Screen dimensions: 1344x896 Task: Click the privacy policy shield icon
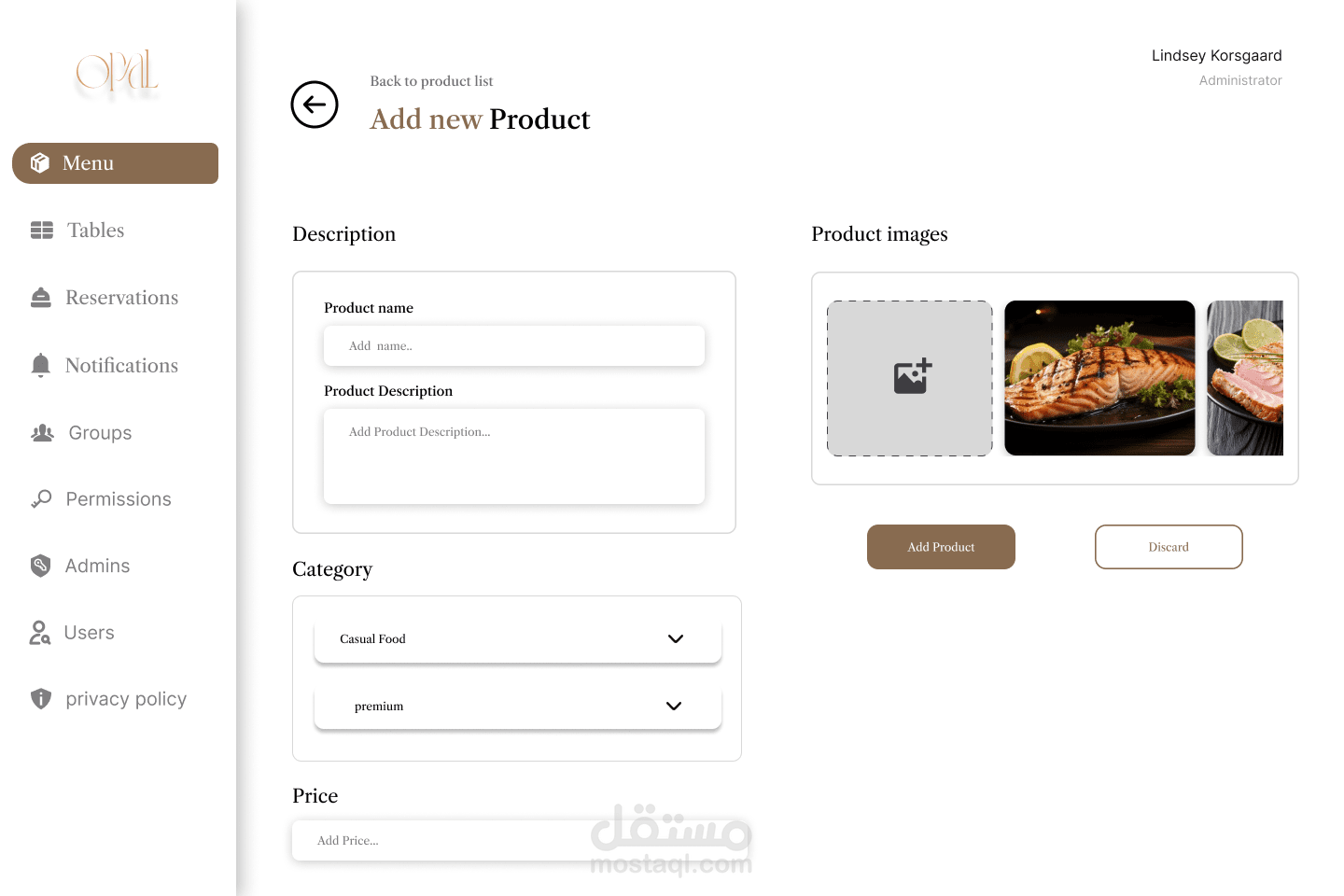point(41,699)
